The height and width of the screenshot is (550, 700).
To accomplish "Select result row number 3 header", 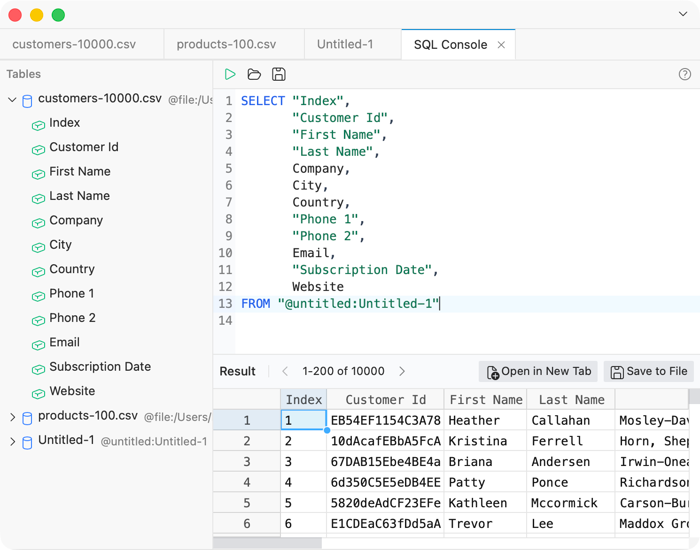I will [247, 462].
